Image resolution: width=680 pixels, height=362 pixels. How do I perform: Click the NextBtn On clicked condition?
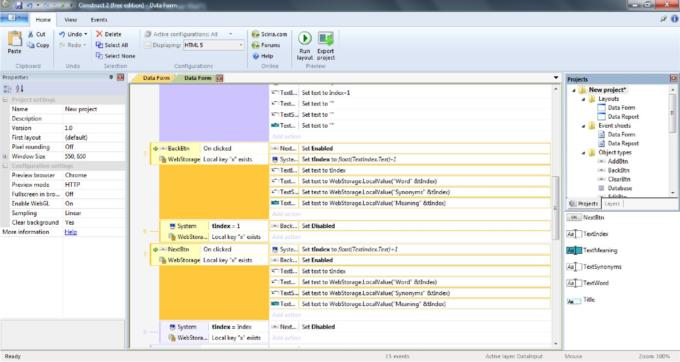[217, 250]
